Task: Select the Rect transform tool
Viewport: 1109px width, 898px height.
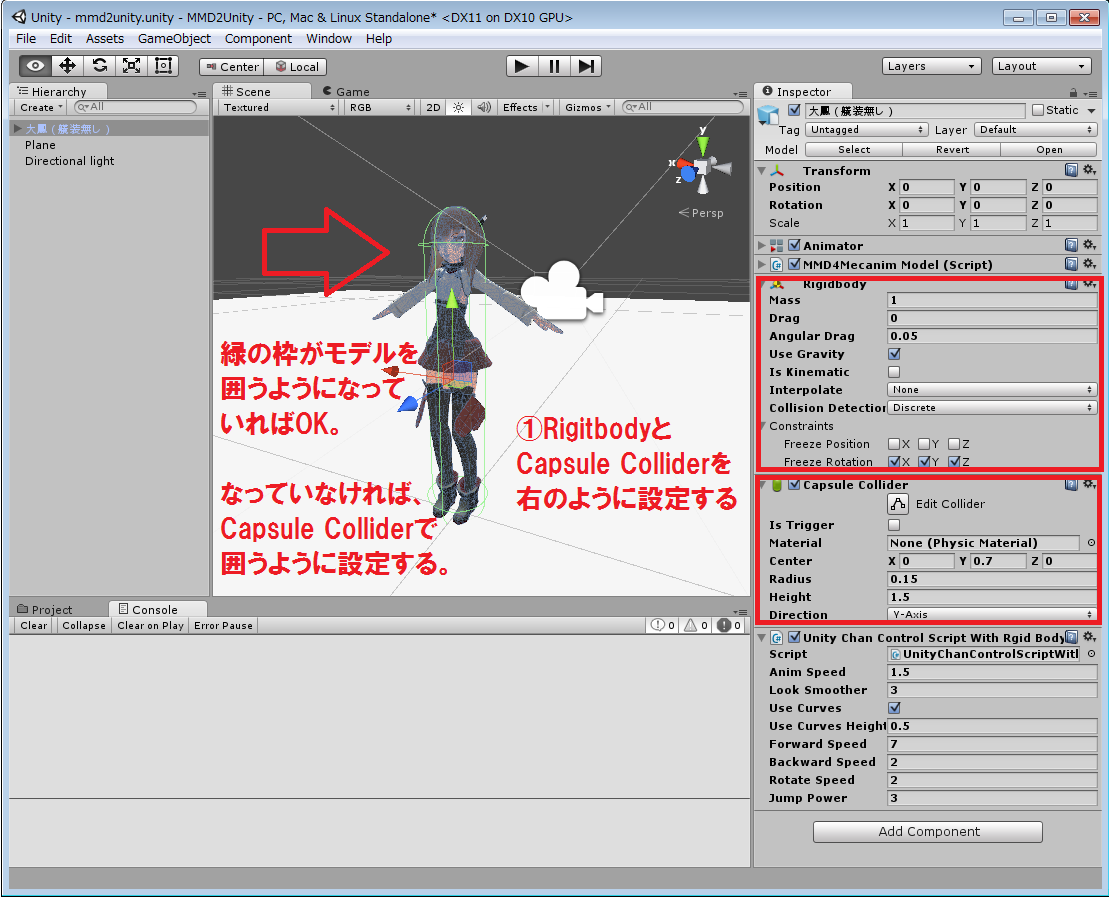Action: pyautogui.click(x=163, y=66)
